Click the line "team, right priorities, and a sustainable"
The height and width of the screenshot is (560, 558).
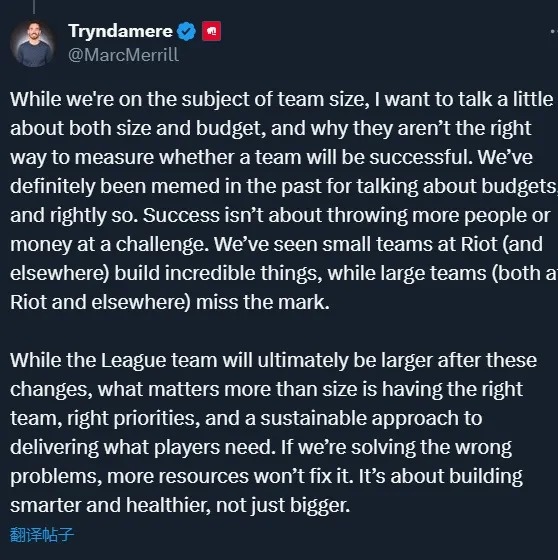pos(246,418)
